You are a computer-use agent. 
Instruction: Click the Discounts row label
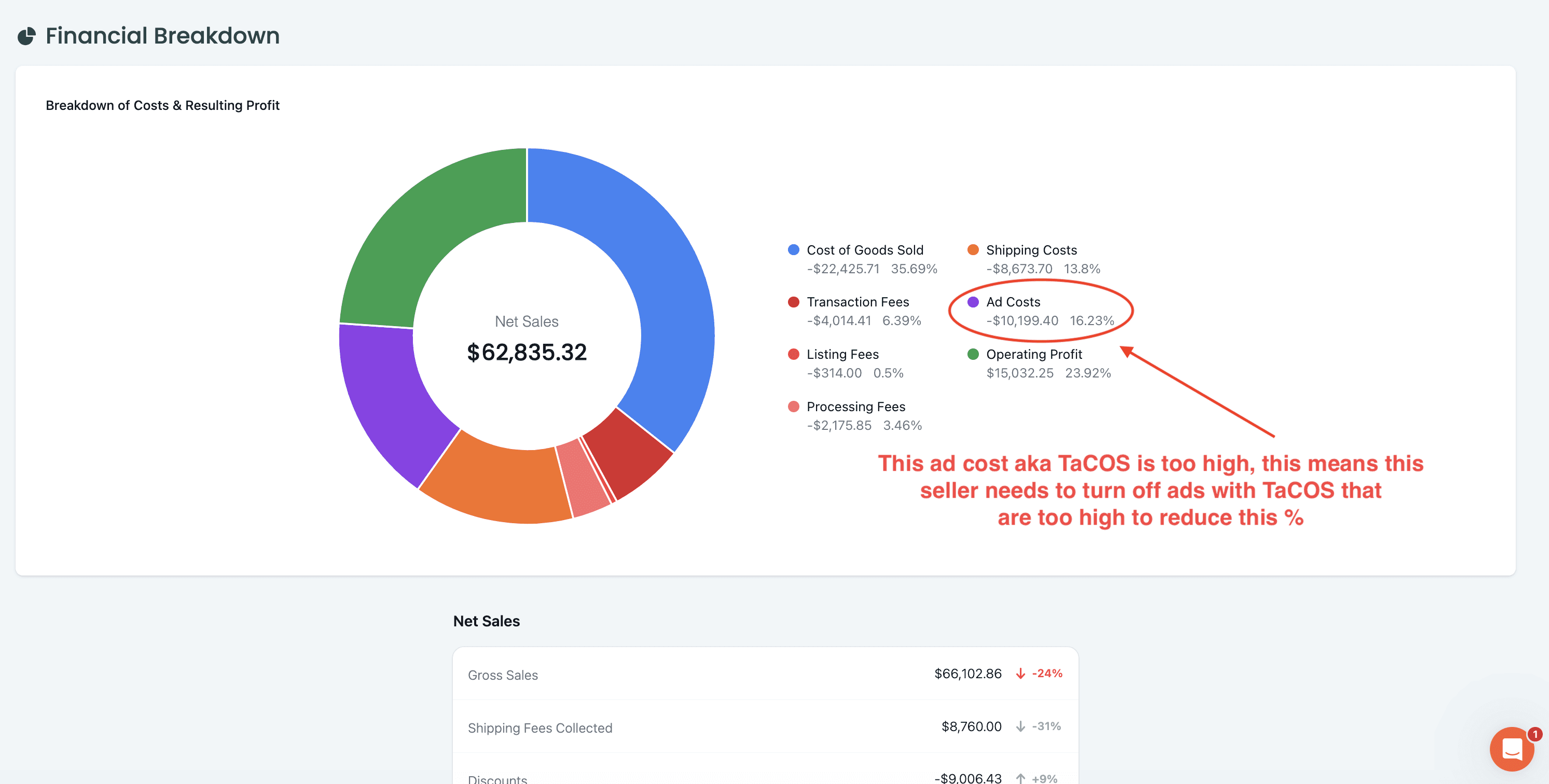[497, 779]
